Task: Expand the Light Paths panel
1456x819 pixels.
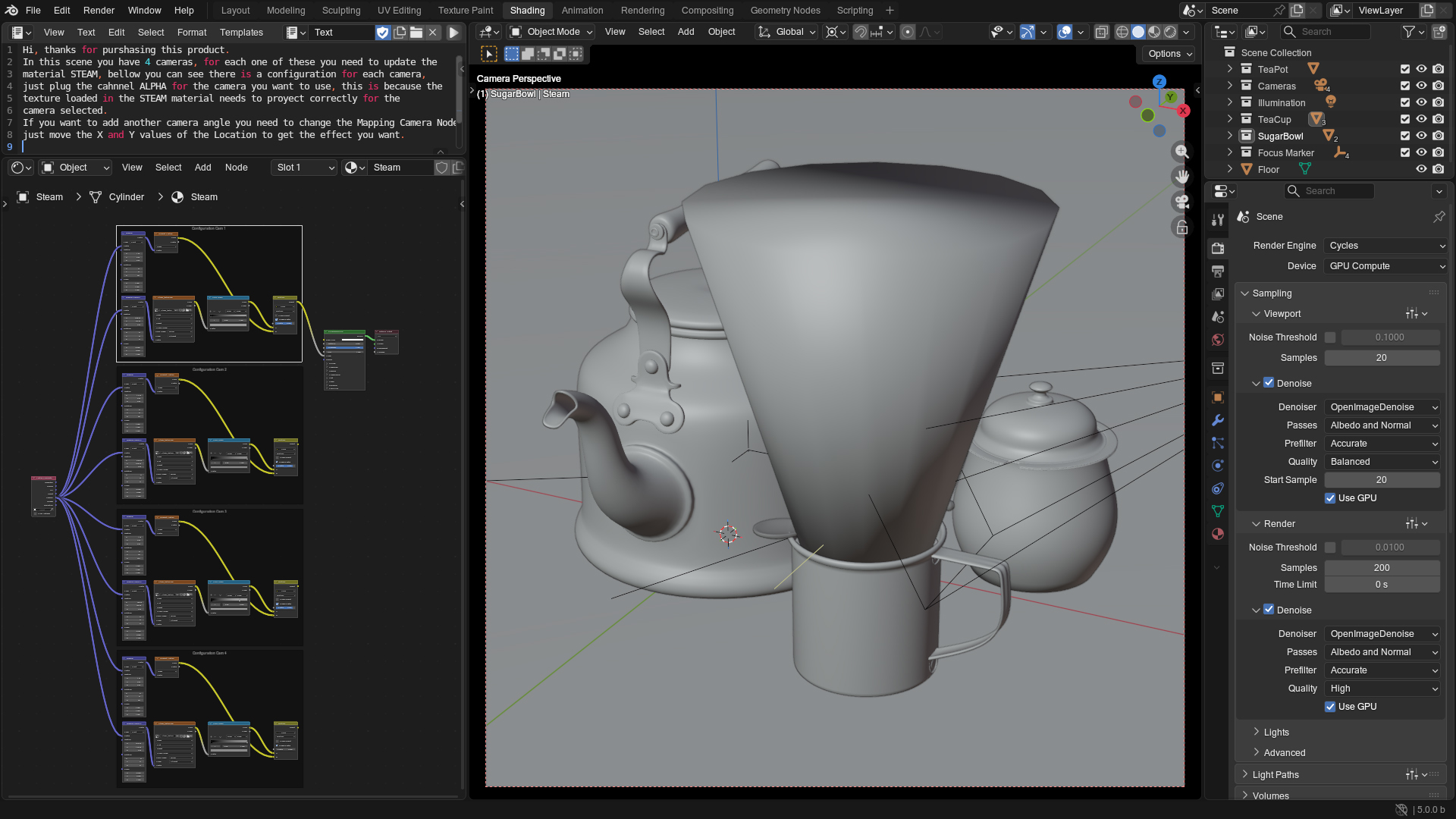Action: [1276, 774]
